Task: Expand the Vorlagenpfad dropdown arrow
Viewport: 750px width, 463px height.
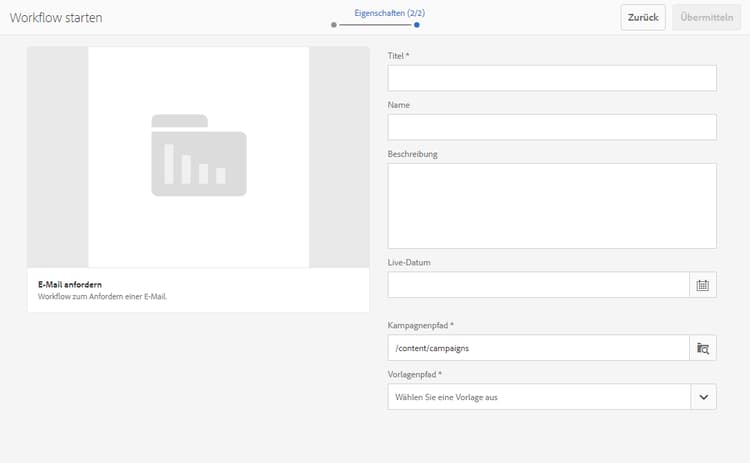Action: tap(703, 397)
